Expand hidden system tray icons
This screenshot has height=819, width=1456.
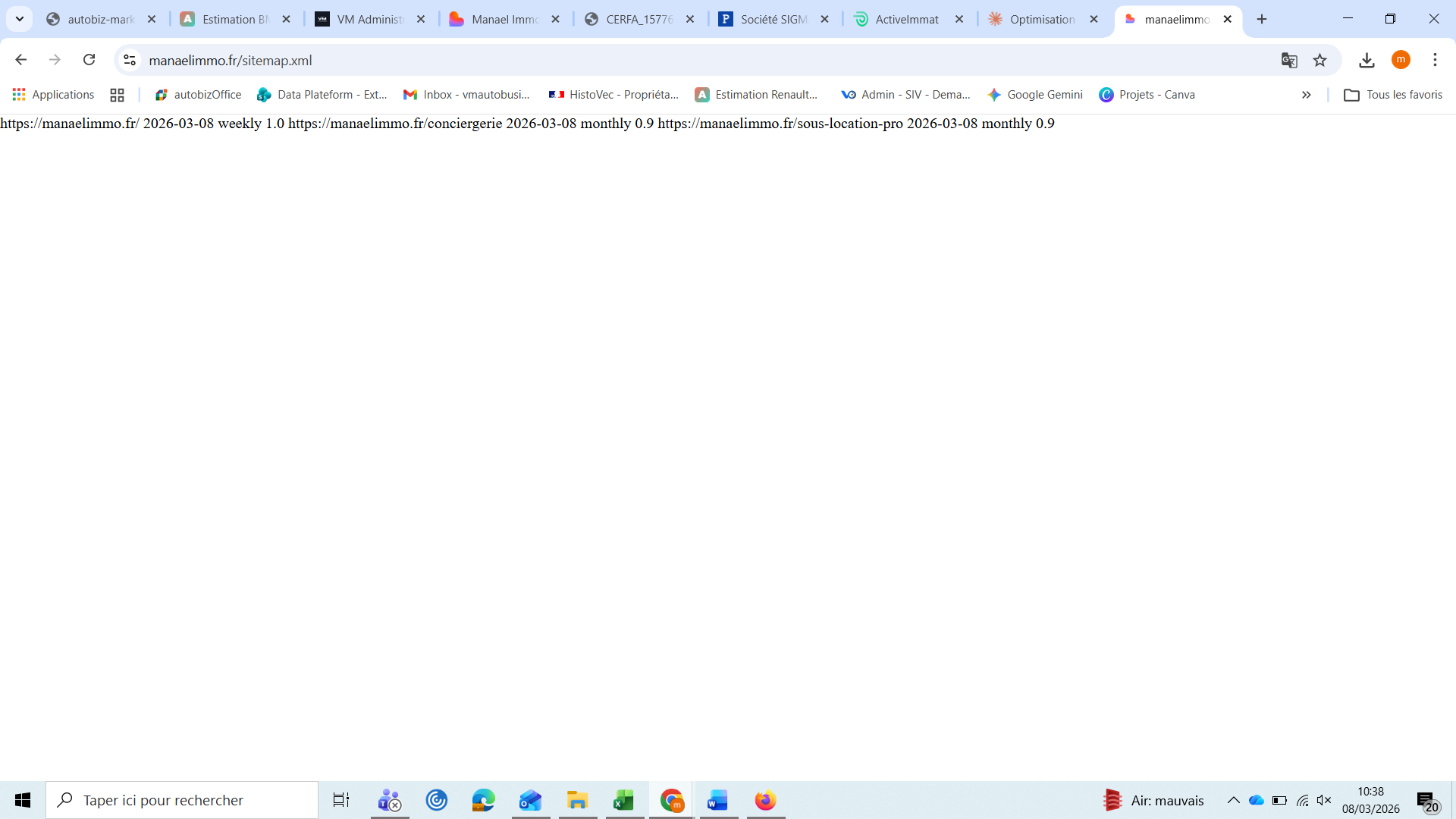pyautogui.click(x=1234, y=800)
